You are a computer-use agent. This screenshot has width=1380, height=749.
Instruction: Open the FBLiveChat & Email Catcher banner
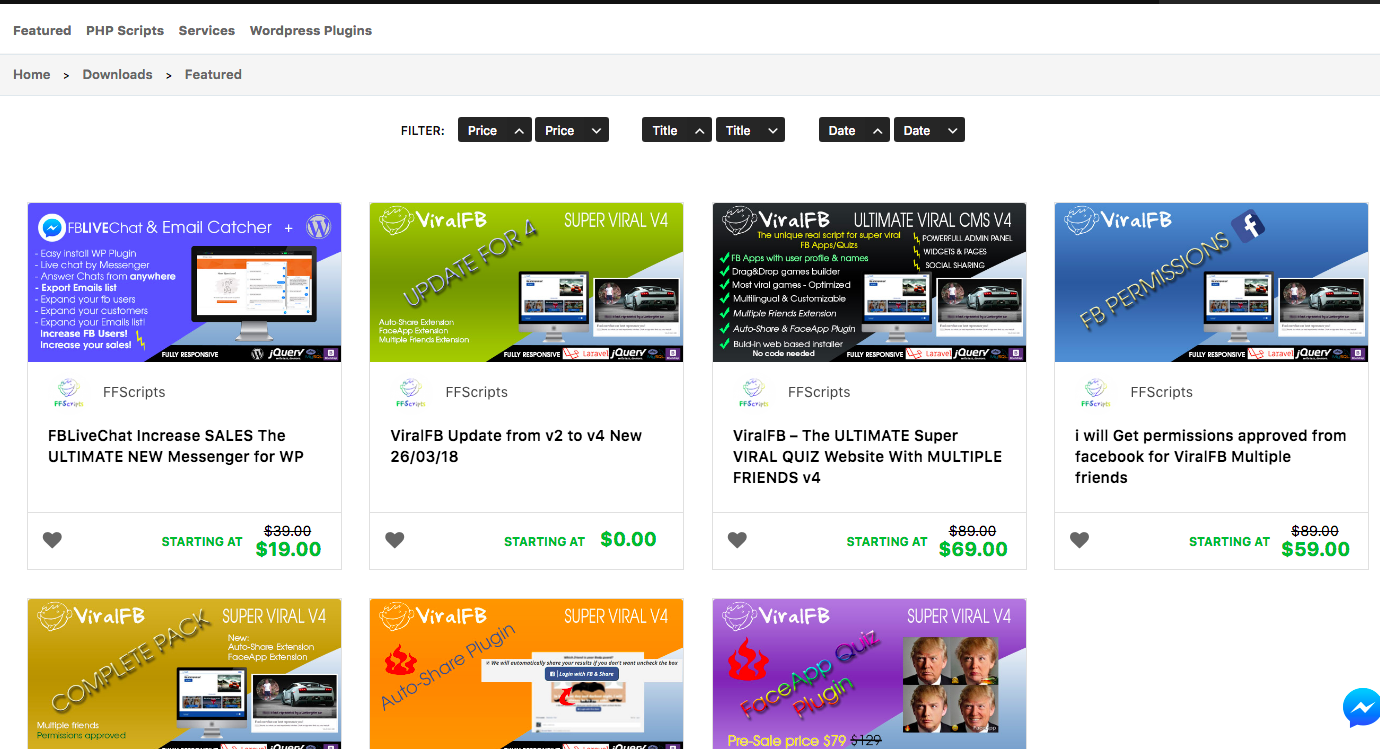184,282
